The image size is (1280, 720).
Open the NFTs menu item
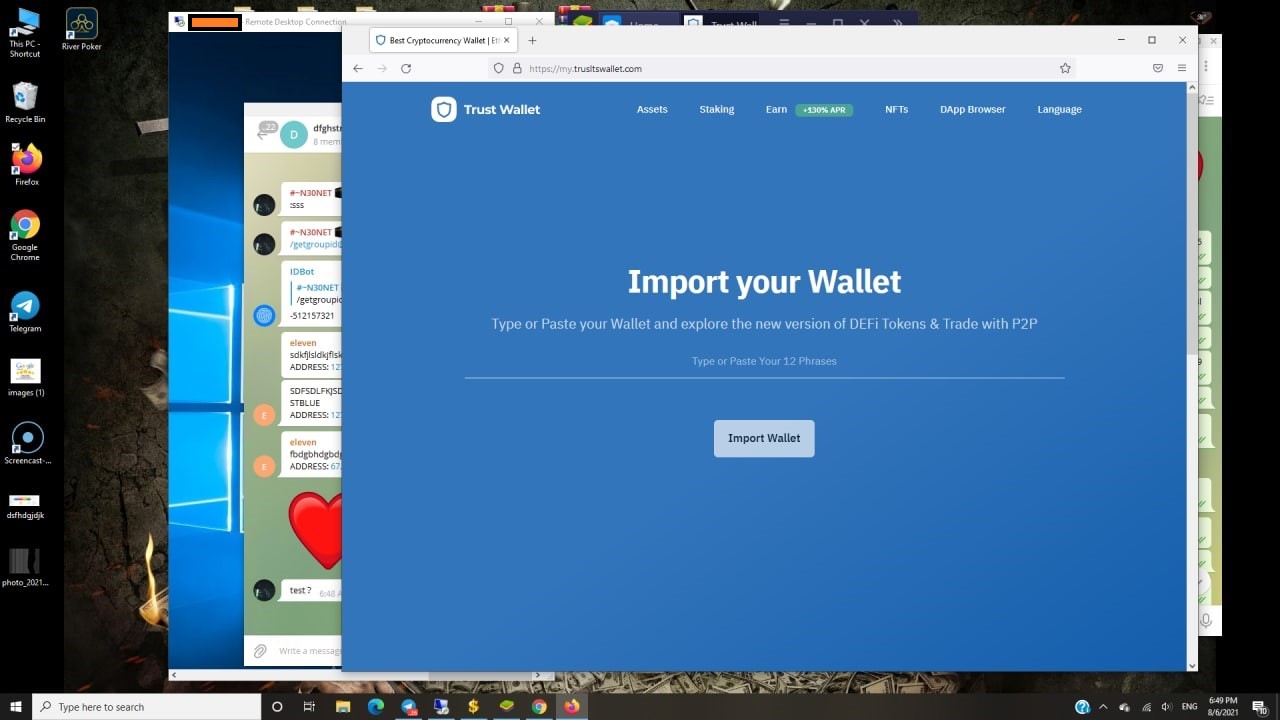[x=897, y=110]
